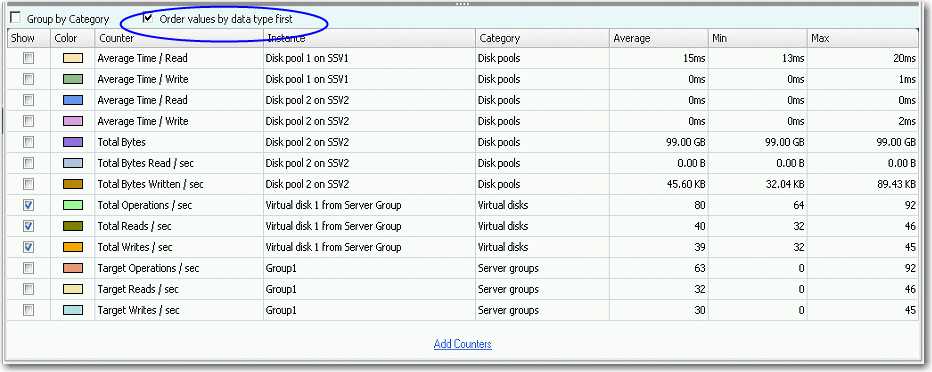Sort by the Color column header
Viewport: 932px width, 372px height.
(73, 38)
